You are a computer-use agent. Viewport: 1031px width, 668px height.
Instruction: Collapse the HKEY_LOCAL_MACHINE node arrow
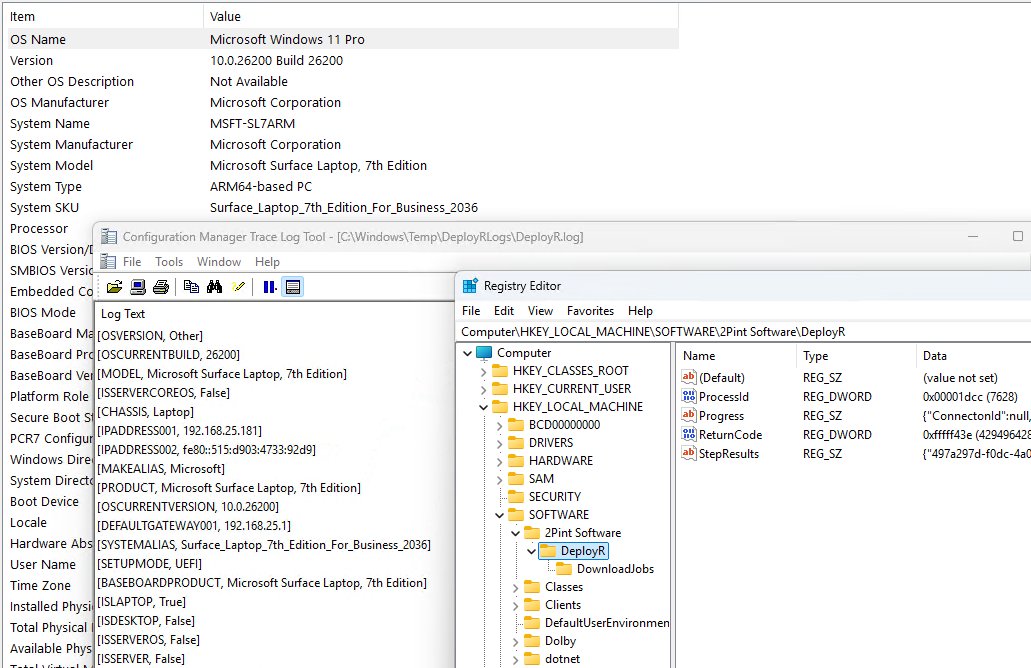pos(483,407)
